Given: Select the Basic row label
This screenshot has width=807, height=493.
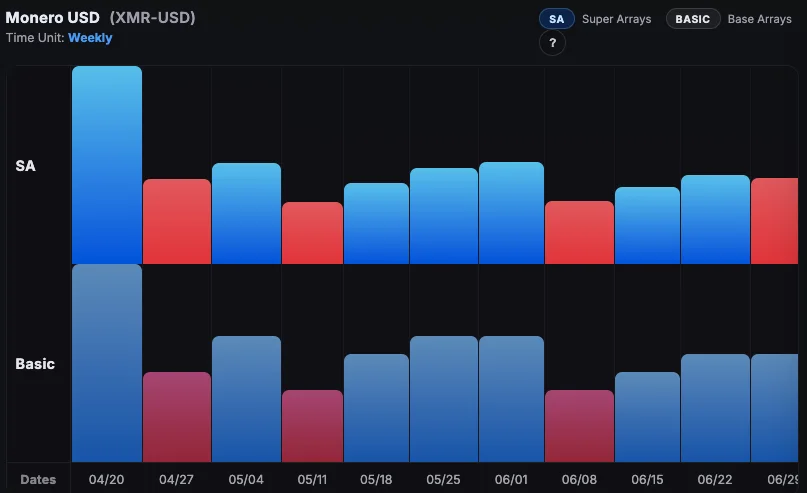Looking at the screenshot, I should coord(35,364).
